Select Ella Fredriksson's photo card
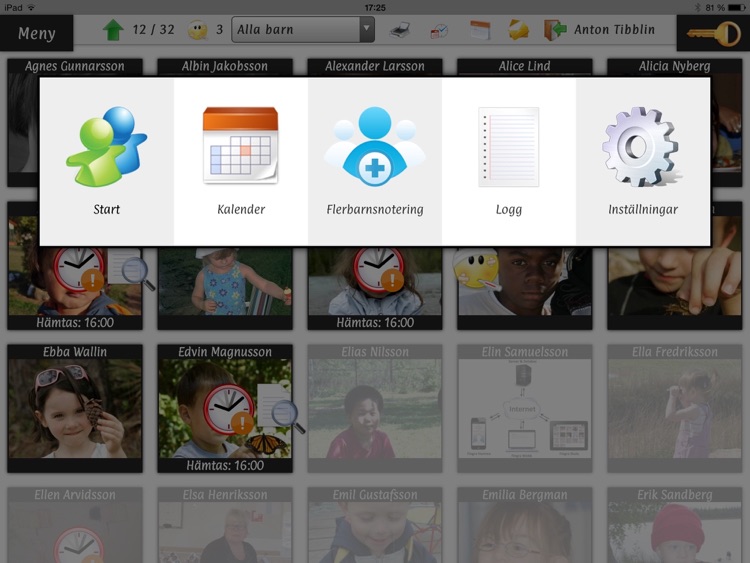The image size is (750, 563). pos(674,408)
